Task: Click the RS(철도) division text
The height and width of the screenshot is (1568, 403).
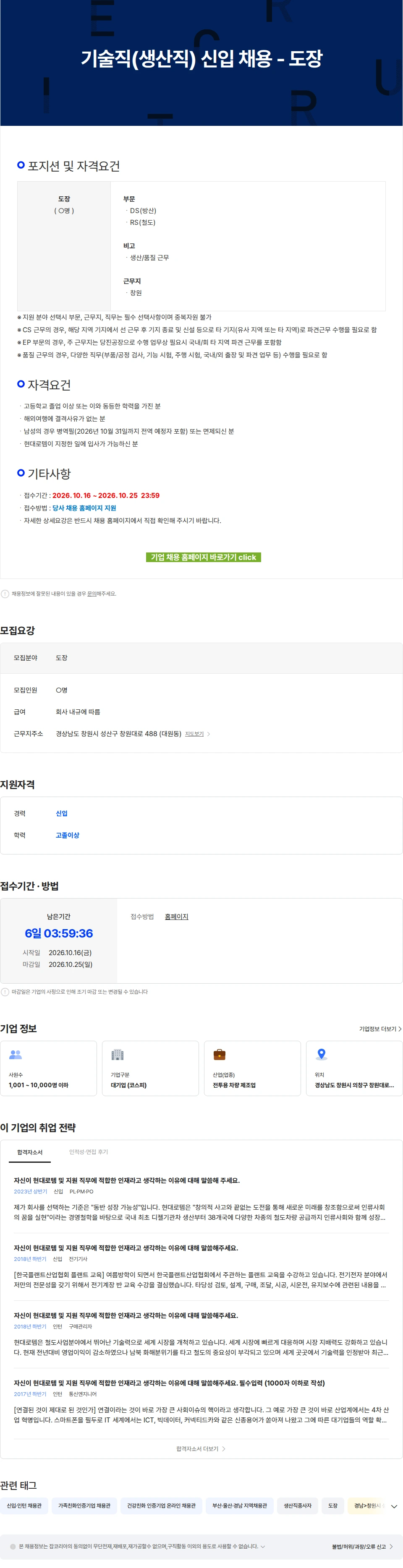Action: [142, 222]
